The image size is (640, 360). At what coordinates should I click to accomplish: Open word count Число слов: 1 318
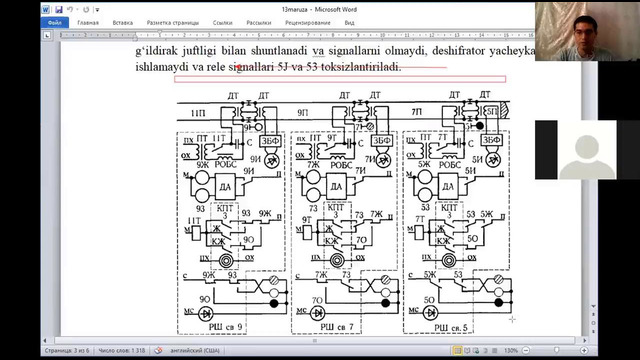[x=122, y=351]
